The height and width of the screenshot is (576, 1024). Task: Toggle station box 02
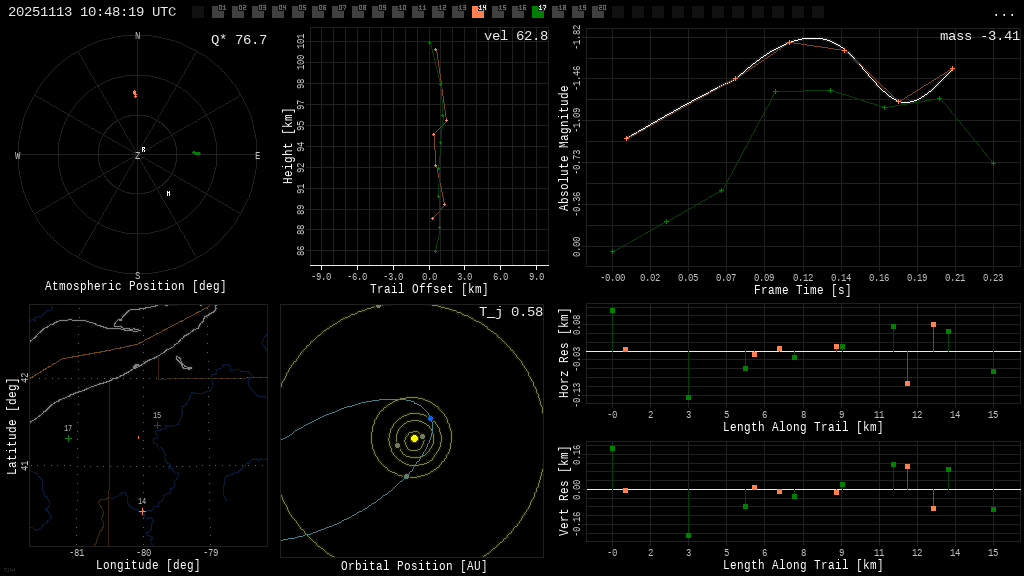pos(238,12)
